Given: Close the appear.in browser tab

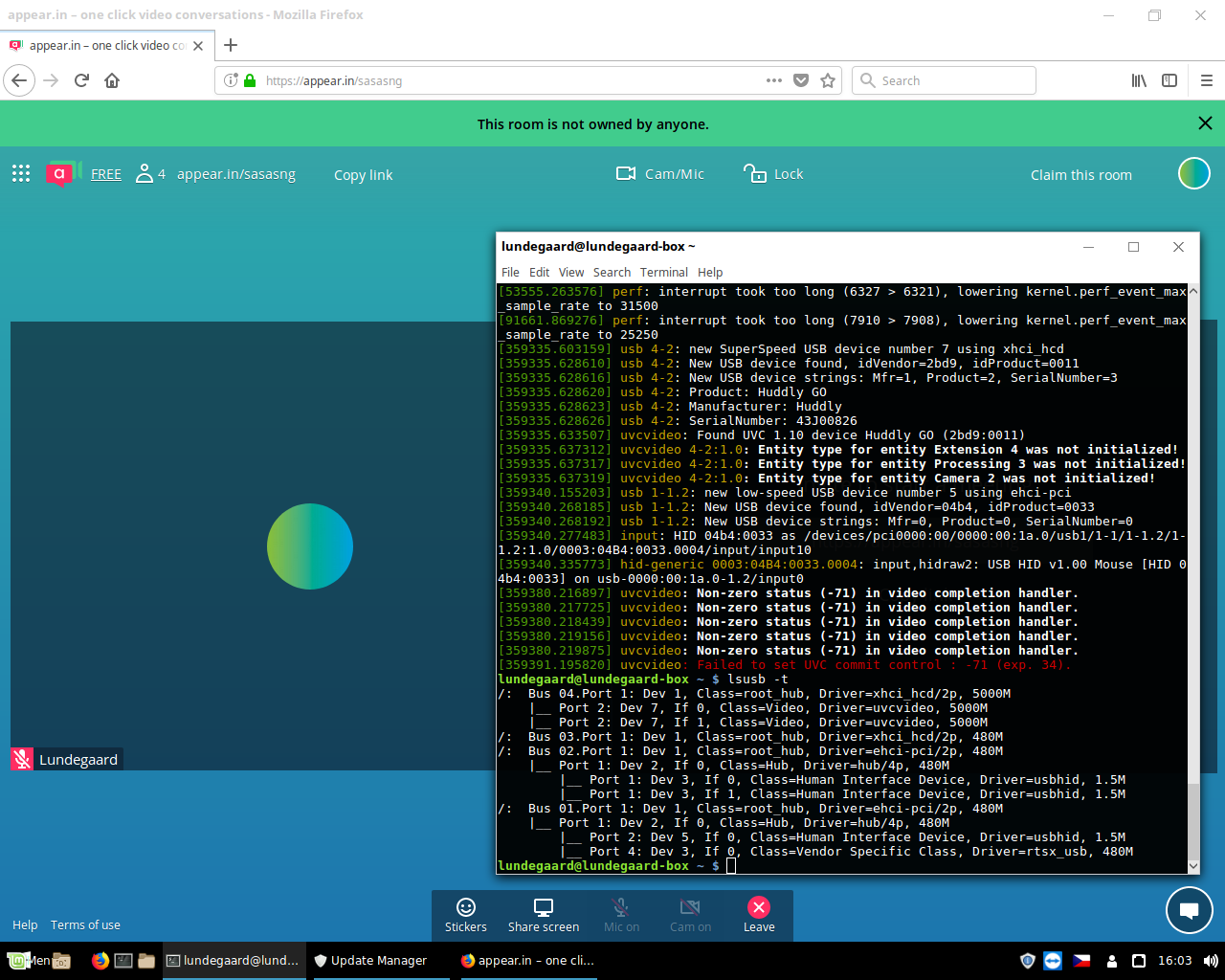Looking at the screenshot, I should [198, 45].
